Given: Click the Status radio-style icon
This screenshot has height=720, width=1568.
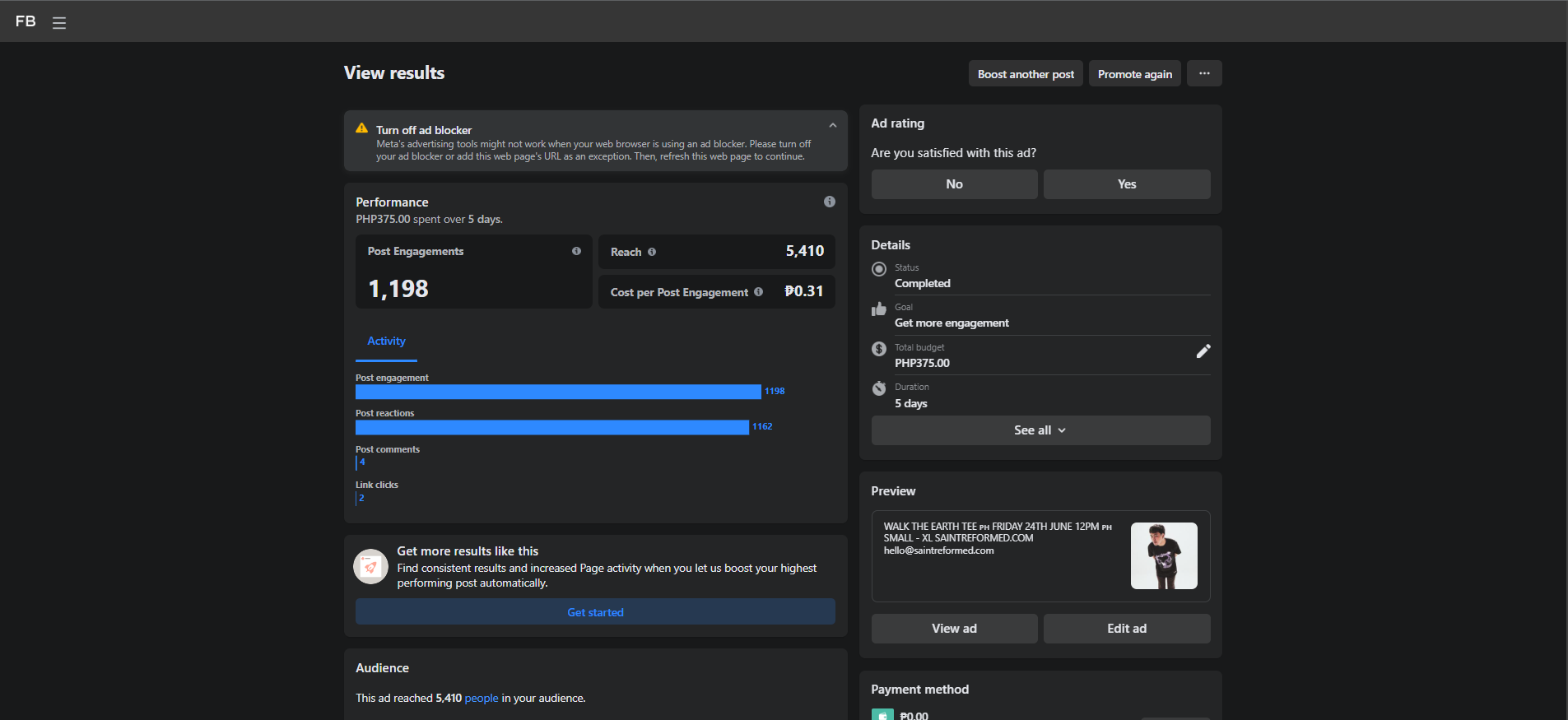Looking at the screenshot, I should point(879,269).
